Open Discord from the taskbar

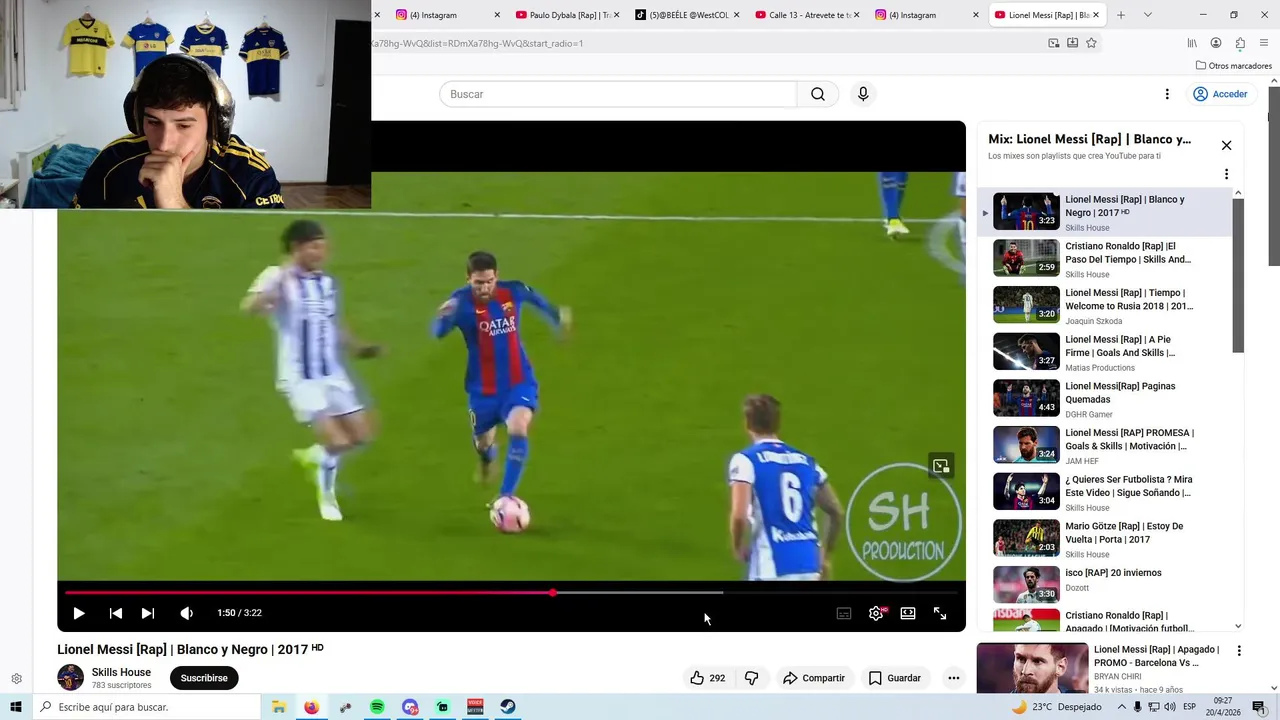(x=410, y=707)
